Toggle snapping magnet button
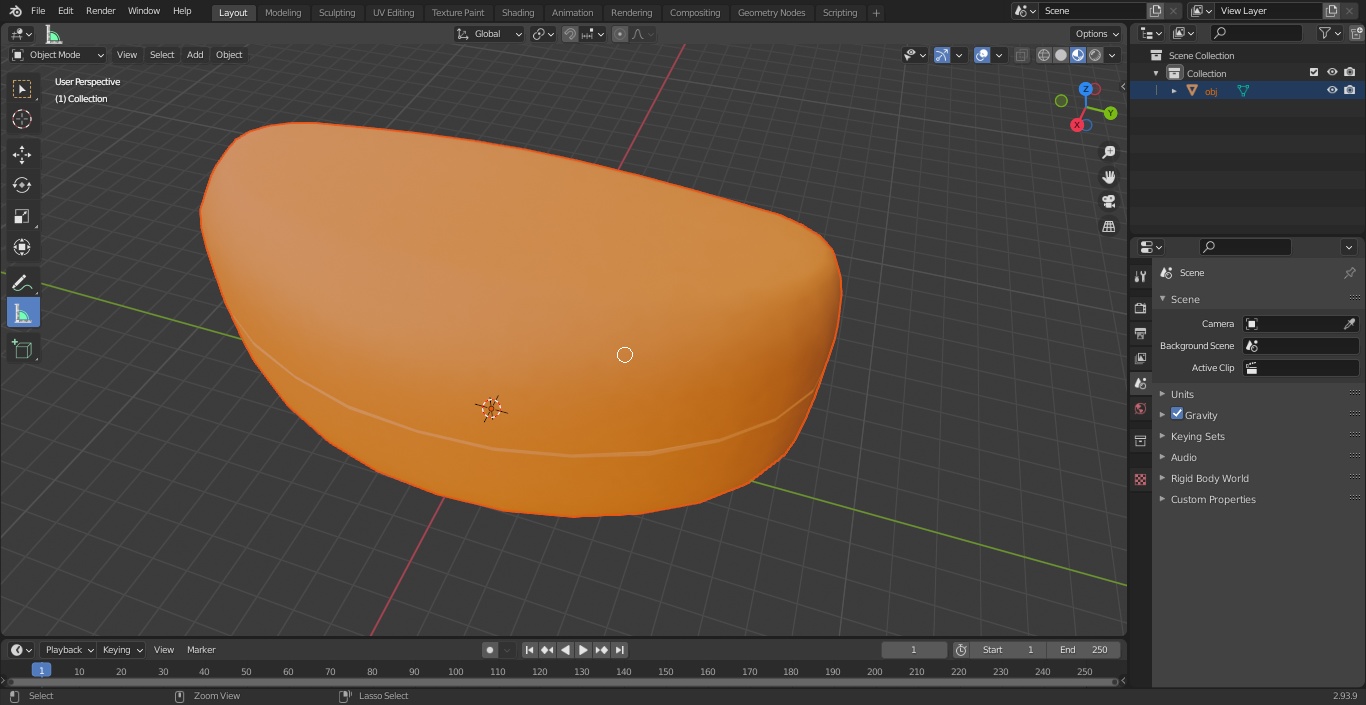Image resolution: width=1366 pixels, height=705 pixels. (x=570, y=34)
